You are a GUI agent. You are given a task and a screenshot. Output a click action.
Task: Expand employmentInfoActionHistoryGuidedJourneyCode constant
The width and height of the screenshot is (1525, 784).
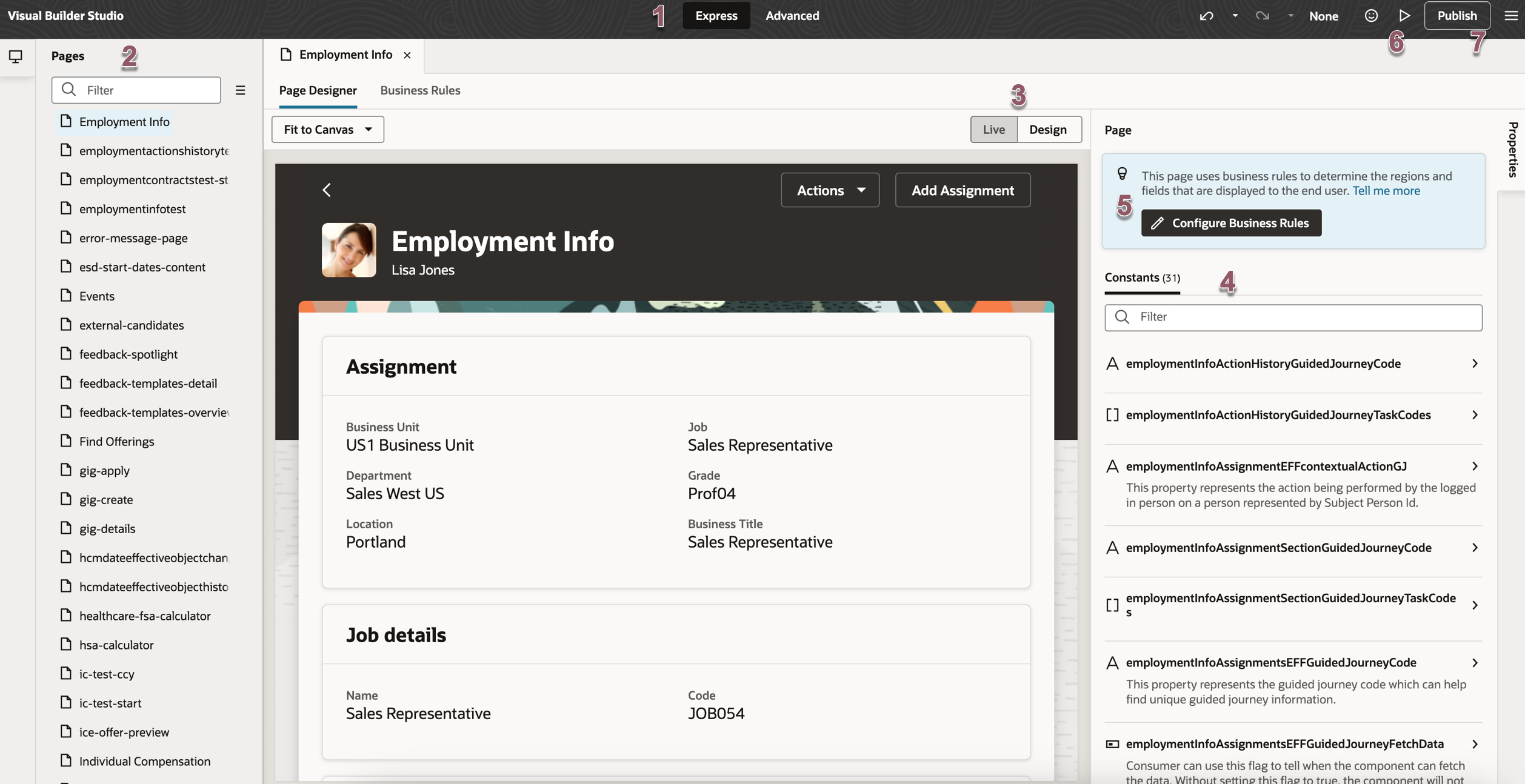click(x=1475, y=364)
